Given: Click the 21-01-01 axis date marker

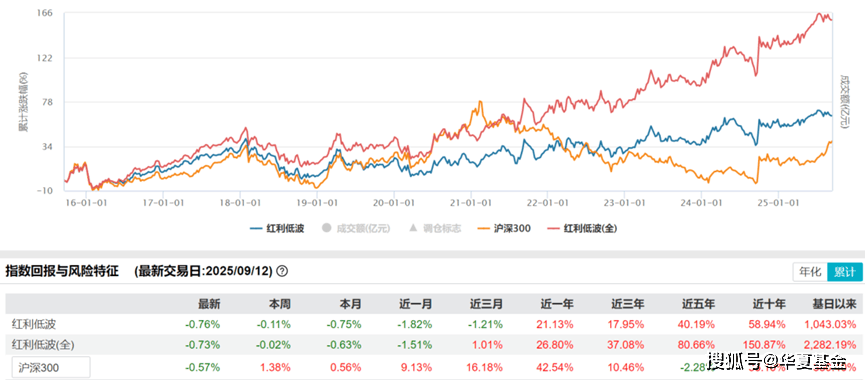Looking at the screenshot, I should pyautogui.click(x=470, y=202).
